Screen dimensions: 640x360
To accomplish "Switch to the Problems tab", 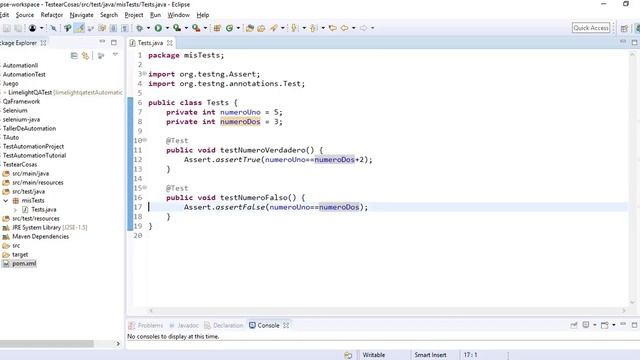I will click(146, 325).
